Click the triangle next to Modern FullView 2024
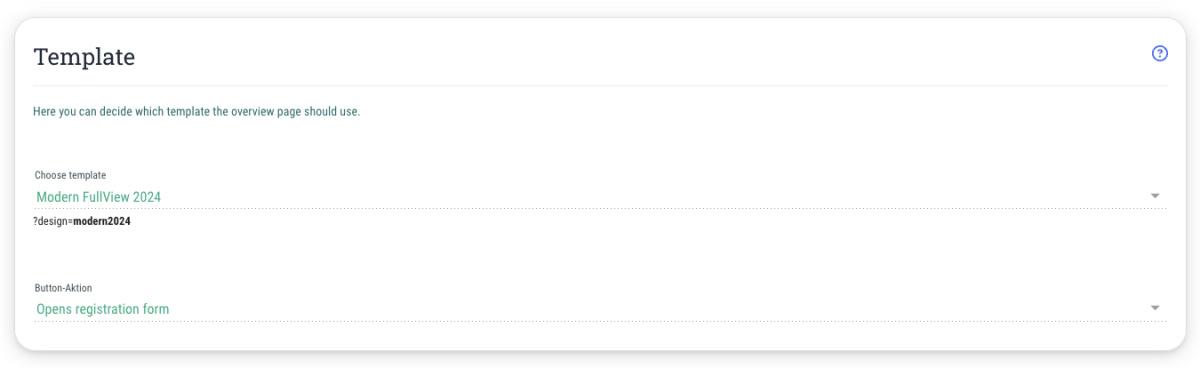This screenshot has height=368, width=1200. tap(1155, 197)
